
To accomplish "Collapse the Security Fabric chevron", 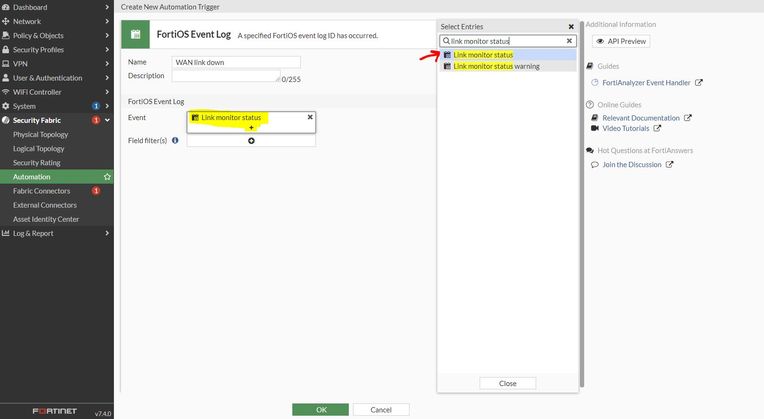I will pyautogui.click(x=107, y=120).
